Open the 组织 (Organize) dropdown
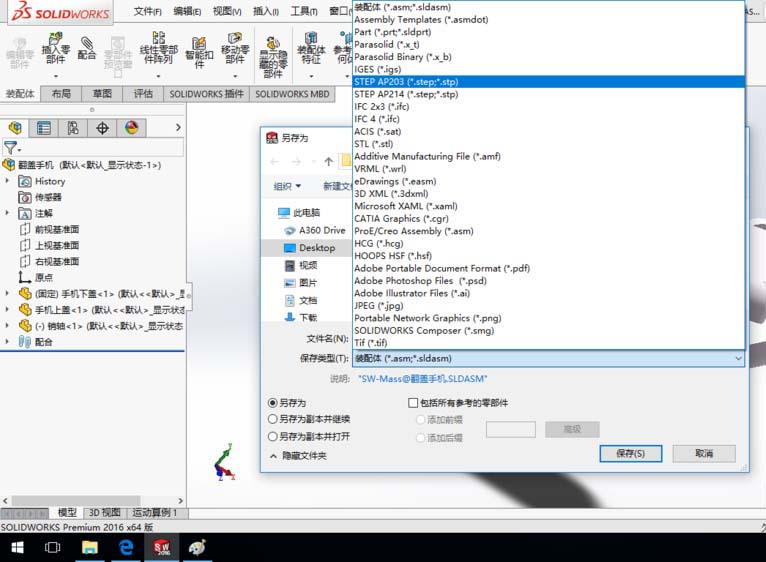Viewport: 766px width, 562px height. pyautogui.click(x=287, y=186)
